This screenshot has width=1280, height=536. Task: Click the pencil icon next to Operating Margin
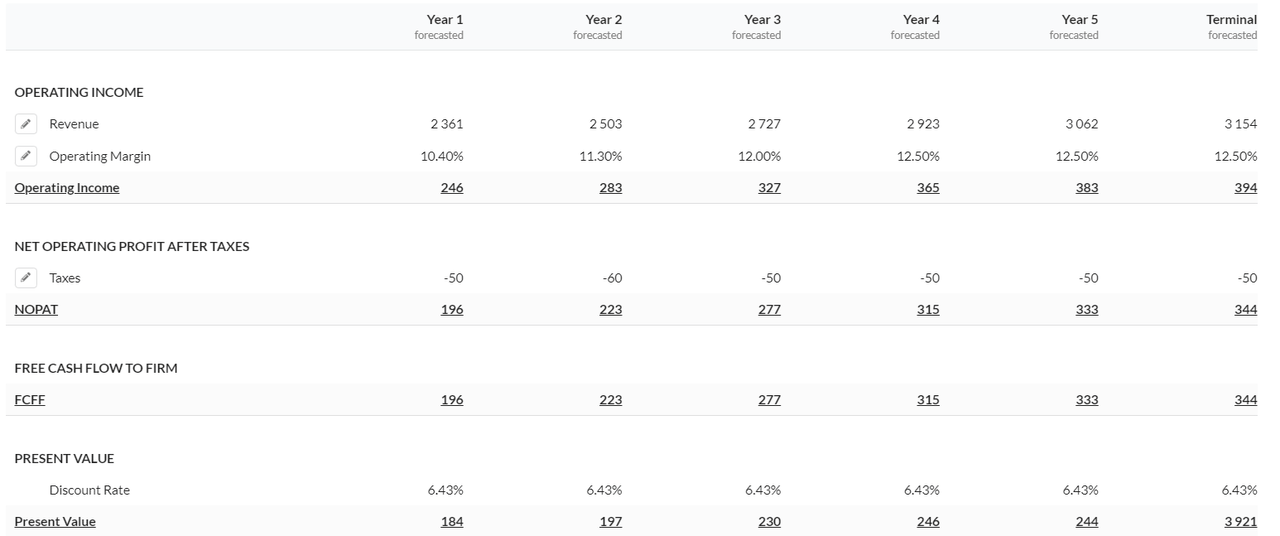(26, 156)
